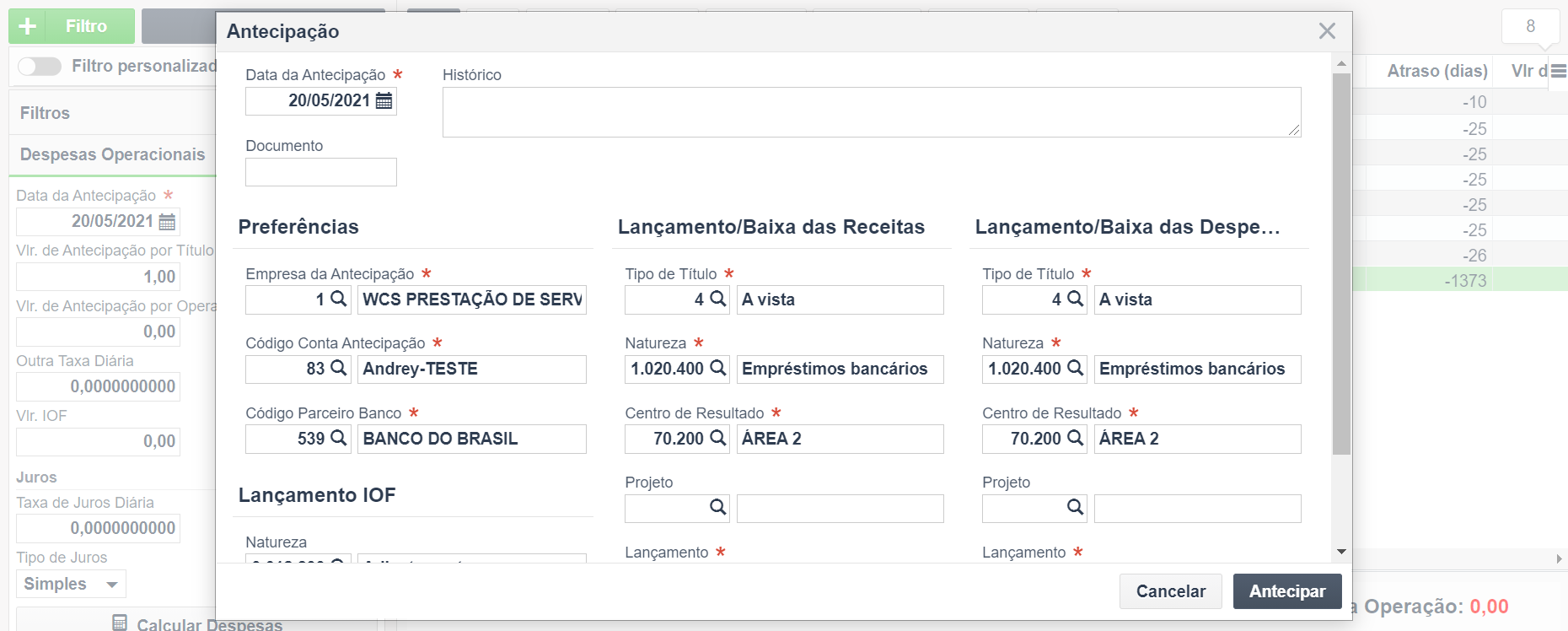The width and height of the screenshot is (1568, 631).
Task: Click Despesas Empréstimos bancários field
Action: 1198,369
